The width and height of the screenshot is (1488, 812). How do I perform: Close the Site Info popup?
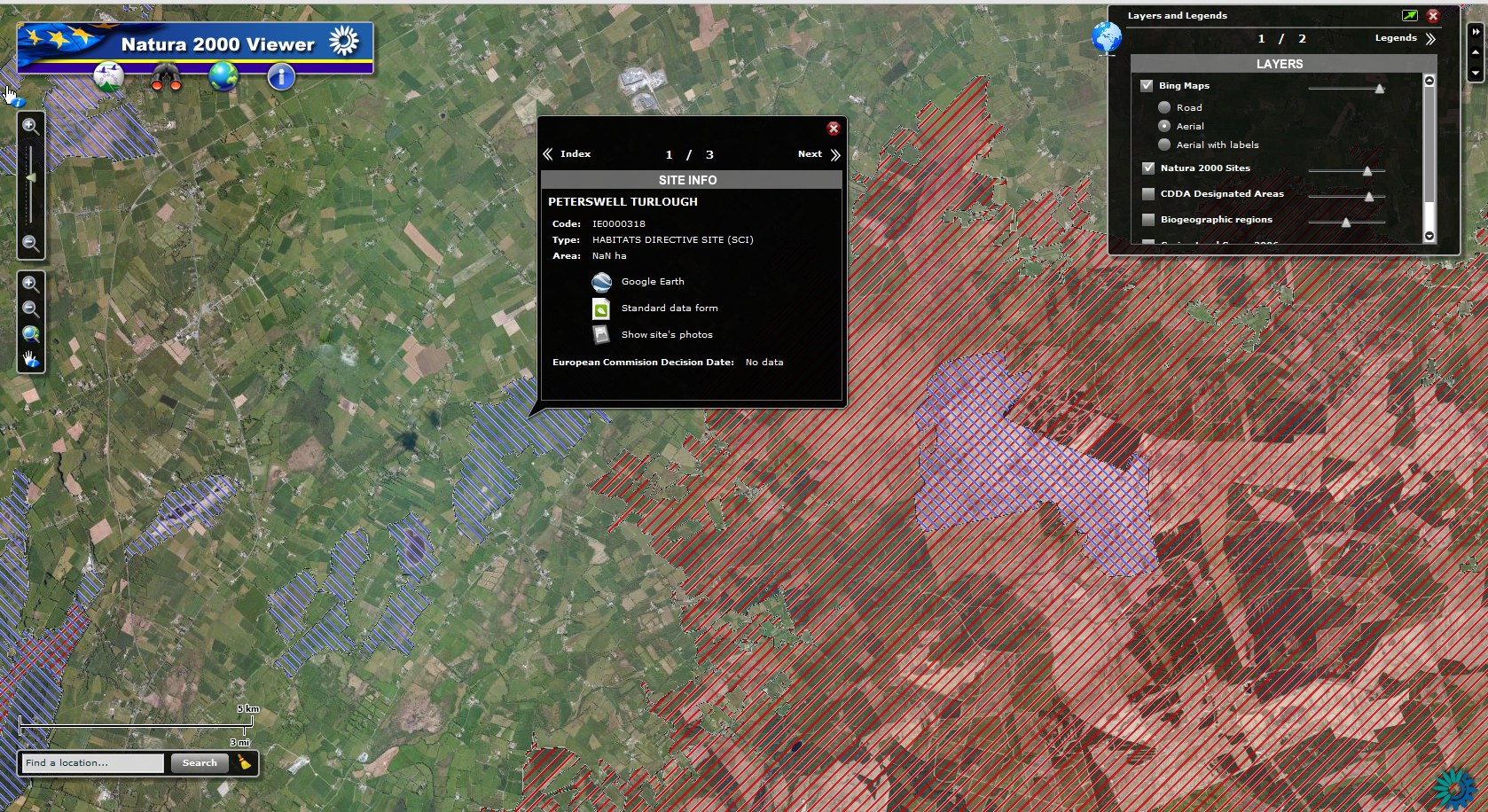pos(834,129)
